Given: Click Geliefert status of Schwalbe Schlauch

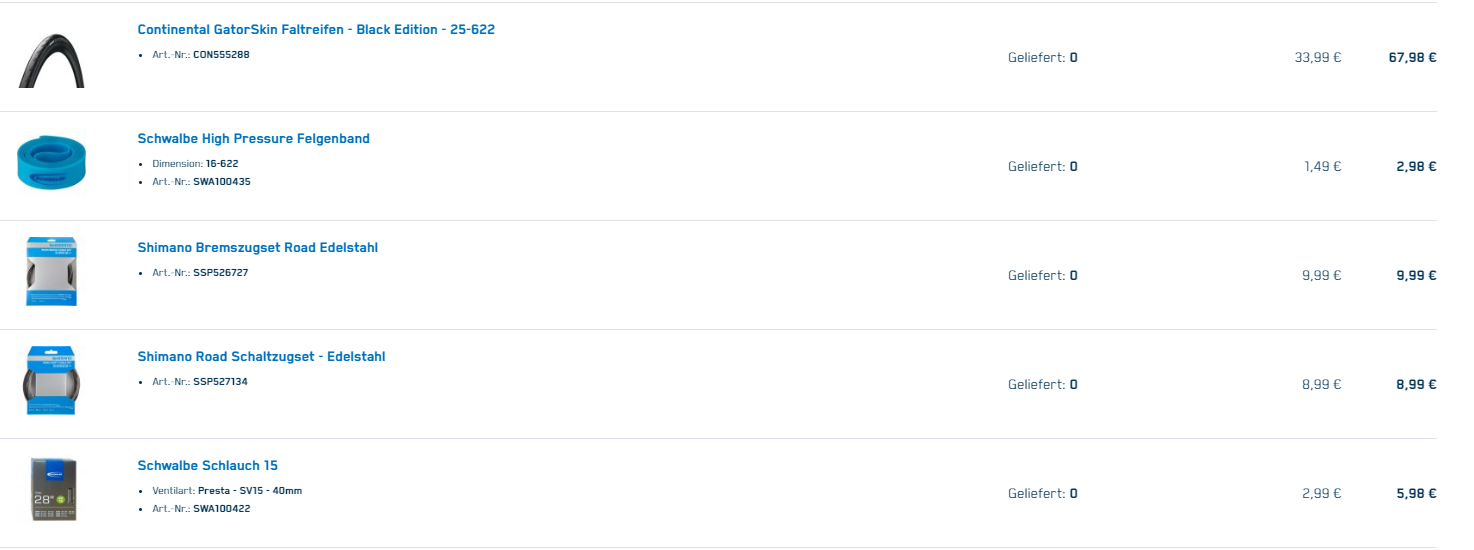Looking at the screenshot, I should tap(1043, 494).
